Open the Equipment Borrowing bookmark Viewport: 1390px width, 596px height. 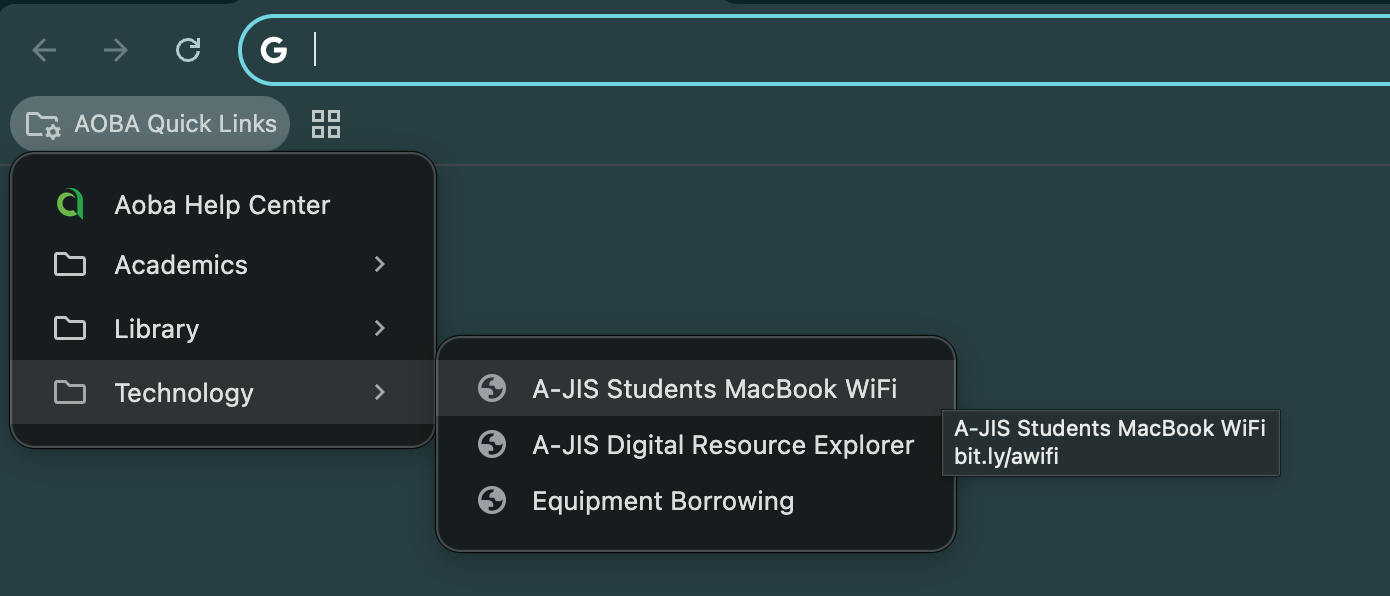click(696, 500)
